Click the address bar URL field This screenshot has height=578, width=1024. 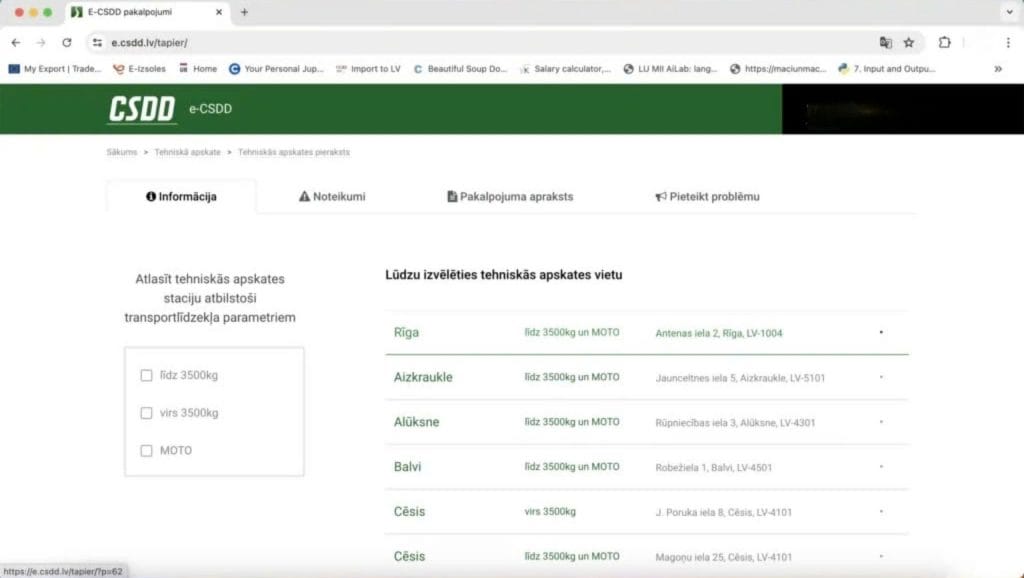click(x=480, y=43)
